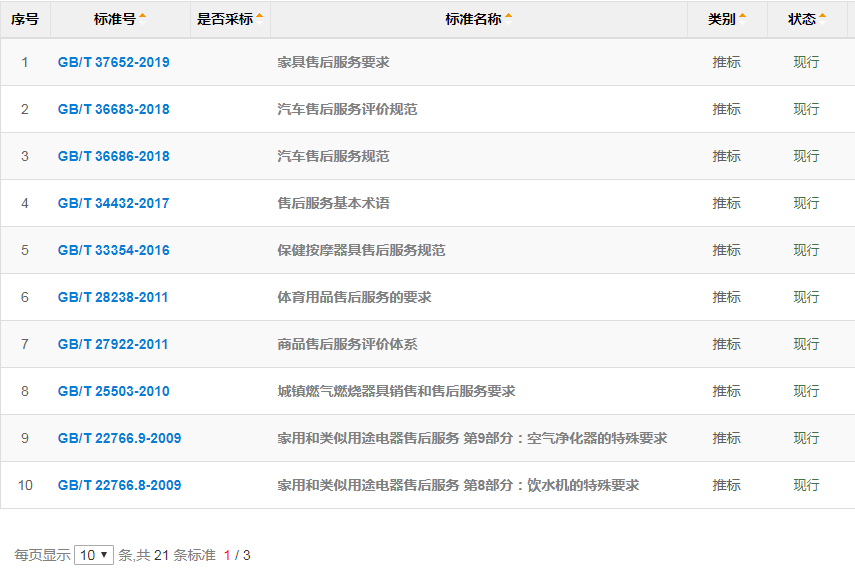Click sort arrow icon beside 标准名称 header

click(x=508, y=17)
